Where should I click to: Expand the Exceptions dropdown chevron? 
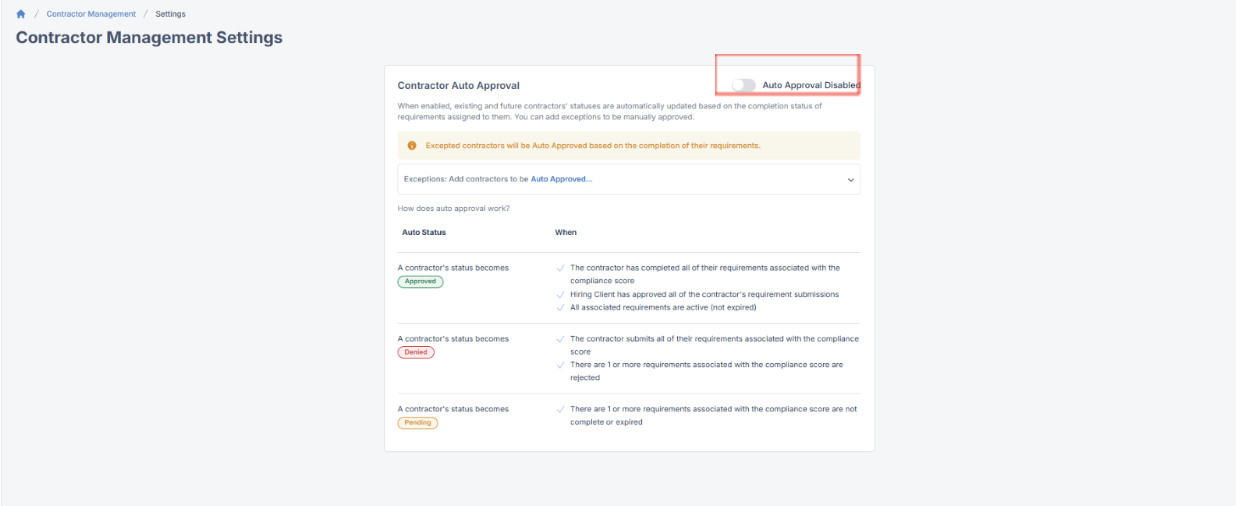(x=851, y=180)
